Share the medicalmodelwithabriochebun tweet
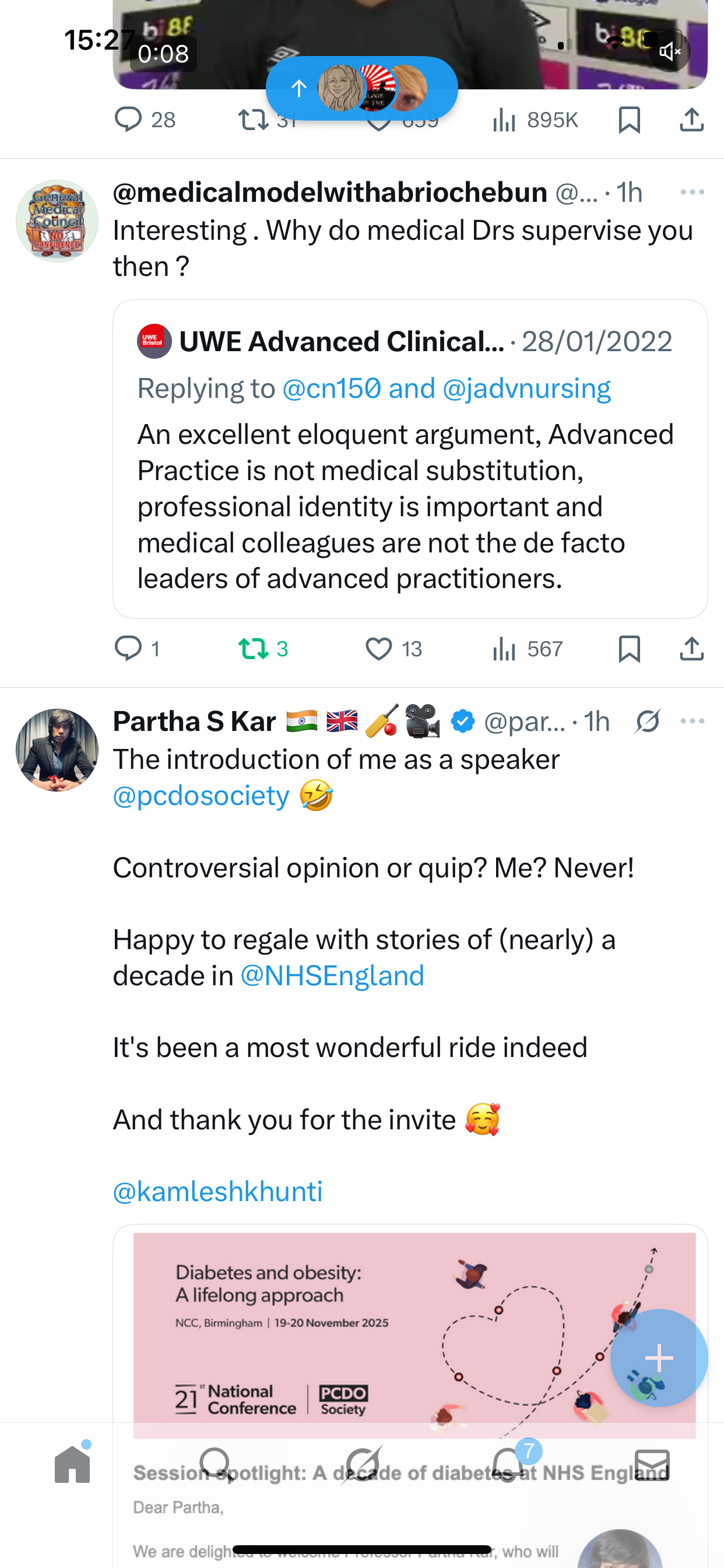Viewport: 724px width, 1568px height. click(692, 649)
